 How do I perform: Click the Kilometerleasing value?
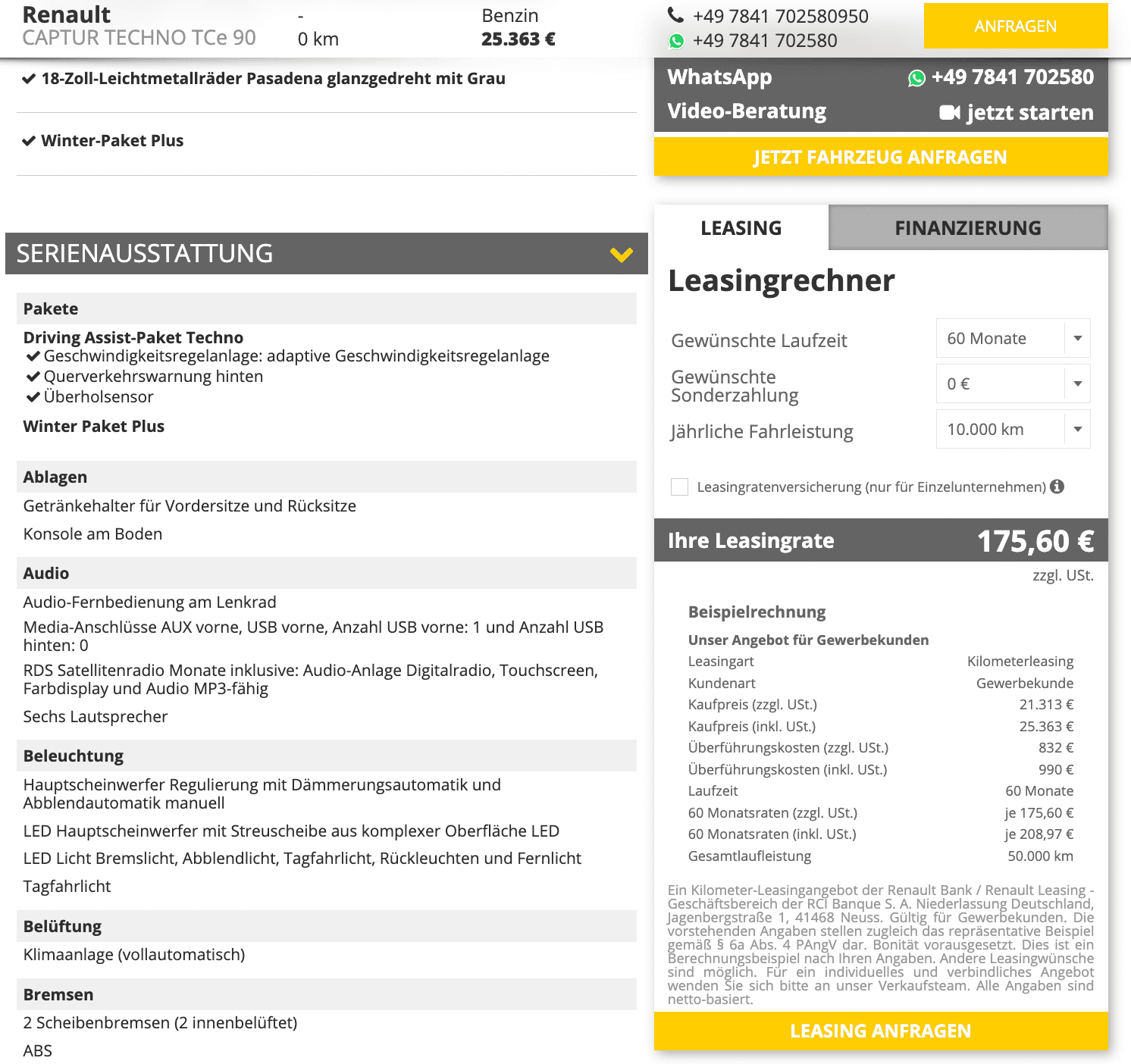[1020, 661]
